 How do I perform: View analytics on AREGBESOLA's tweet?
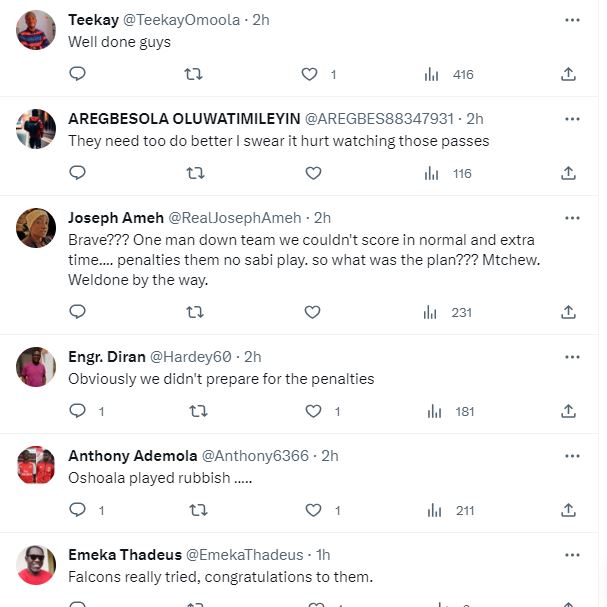432,173
